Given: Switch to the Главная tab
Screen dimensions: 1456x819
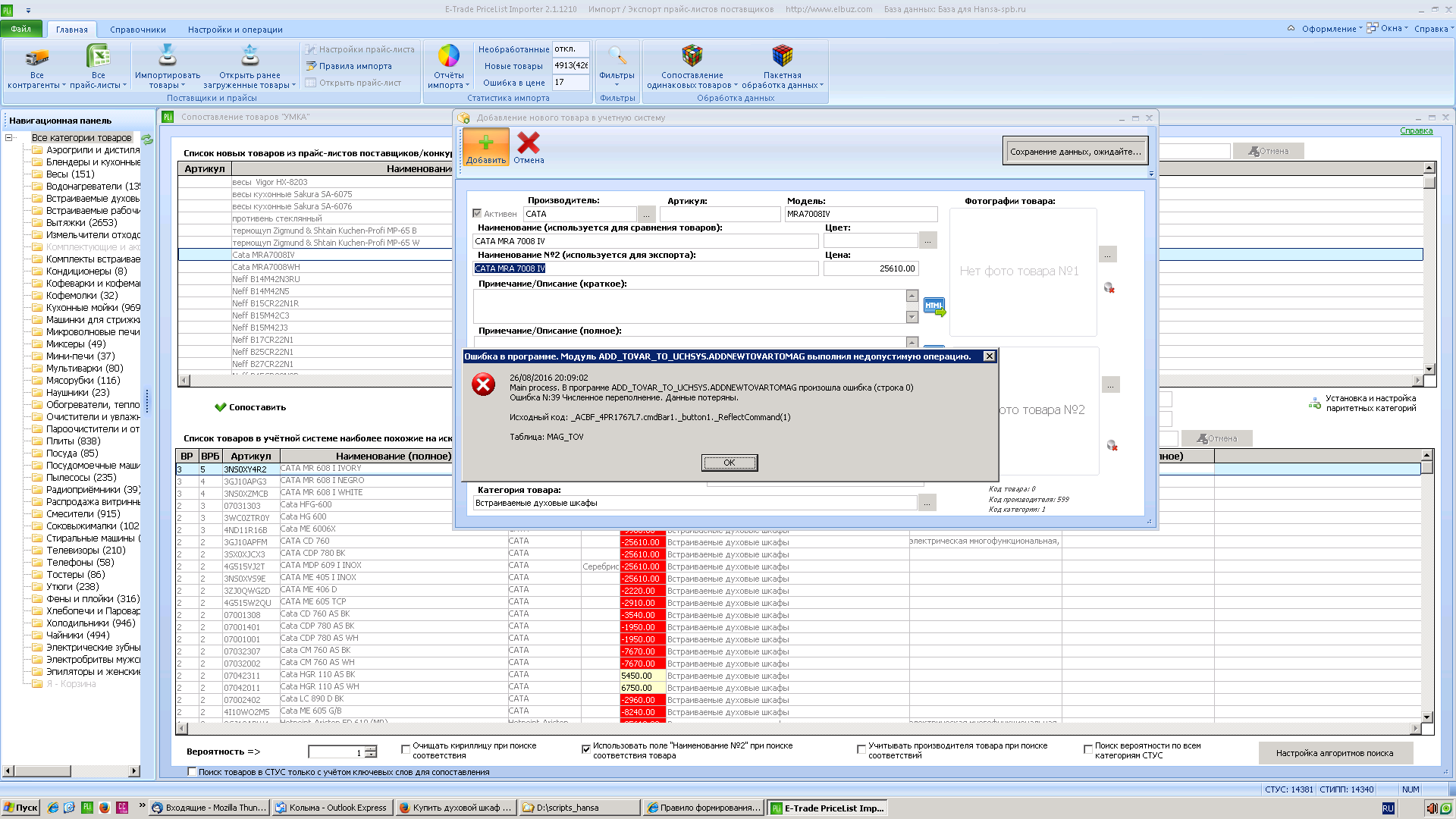Looking at the screenshot, I should click(72, 30).
